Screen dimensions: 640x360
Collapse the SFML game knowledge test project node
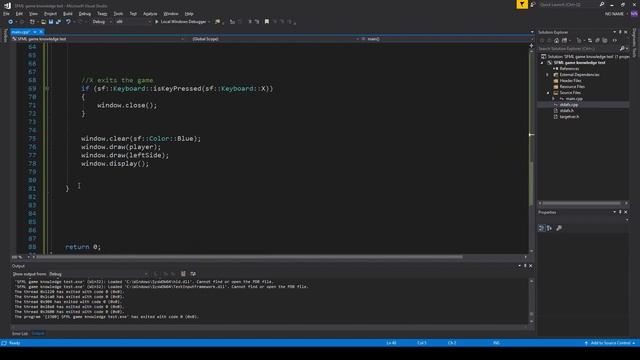tap(542, 63)
